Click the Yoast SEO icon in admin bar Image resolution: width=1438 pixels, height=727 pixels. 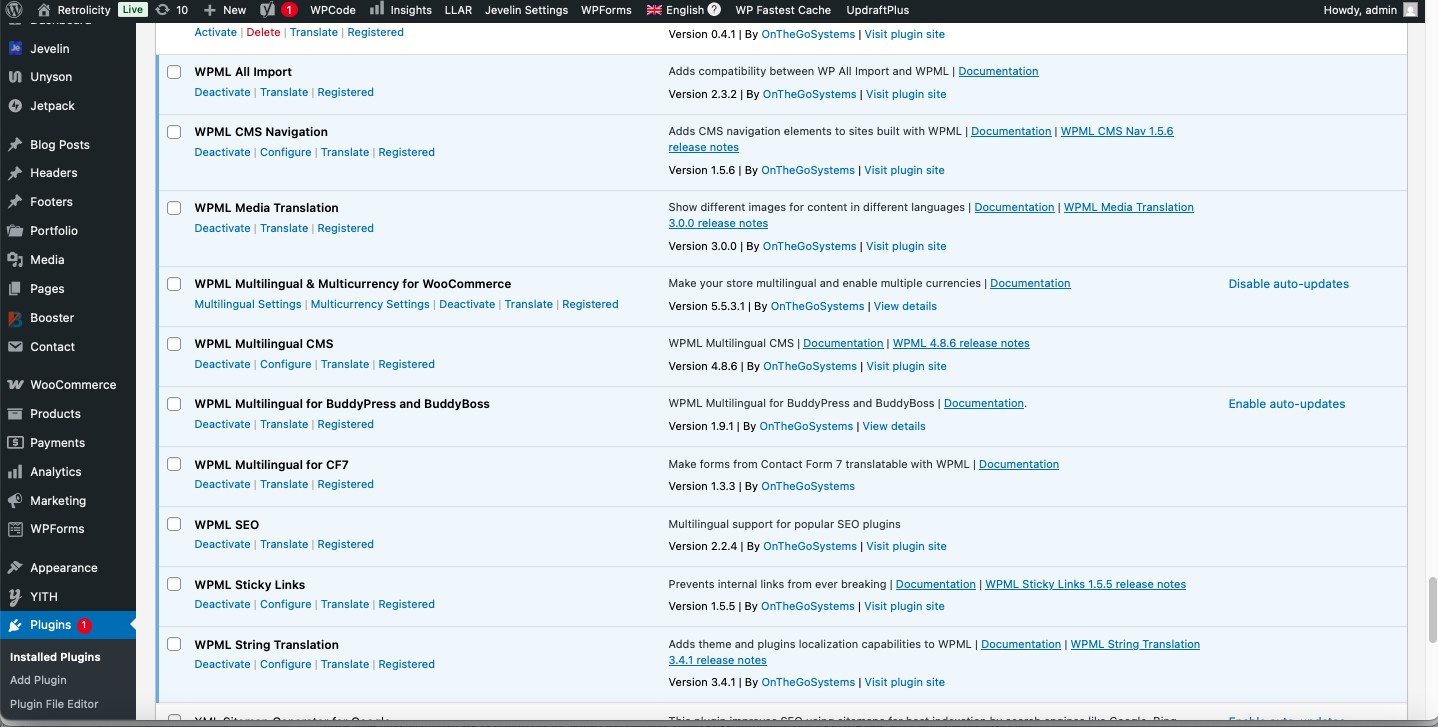(x=268, y=10)
